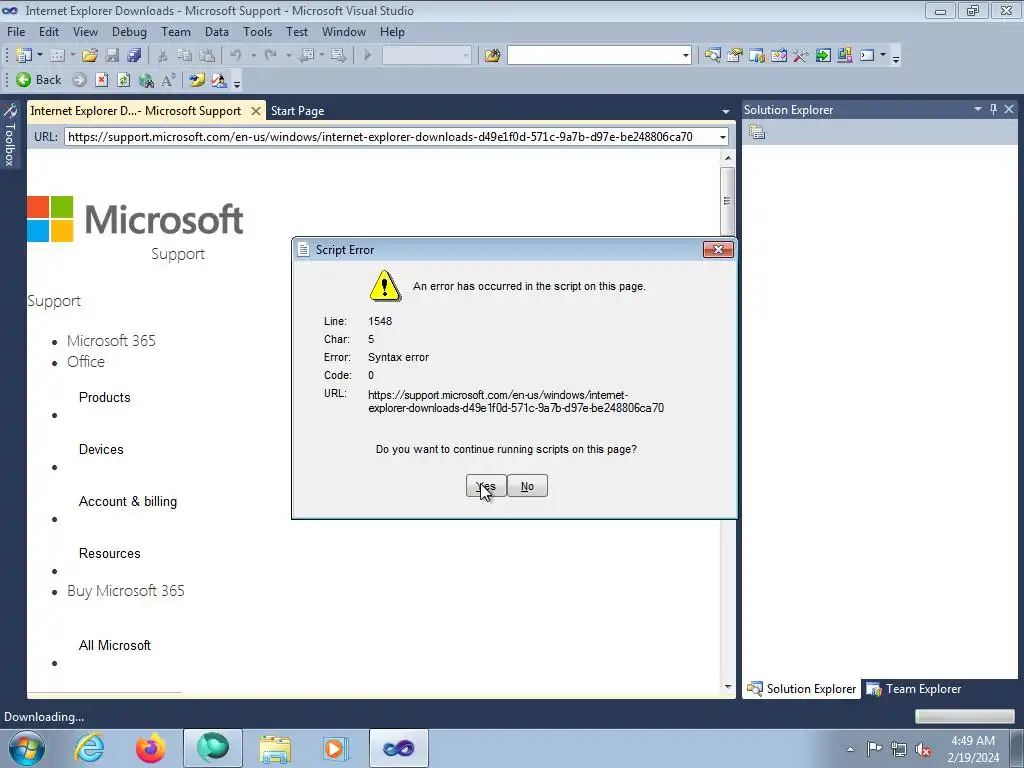Click the Start Page green arrow icon
The height and width of the screenshot is (768, 1024).
point(823,56)
